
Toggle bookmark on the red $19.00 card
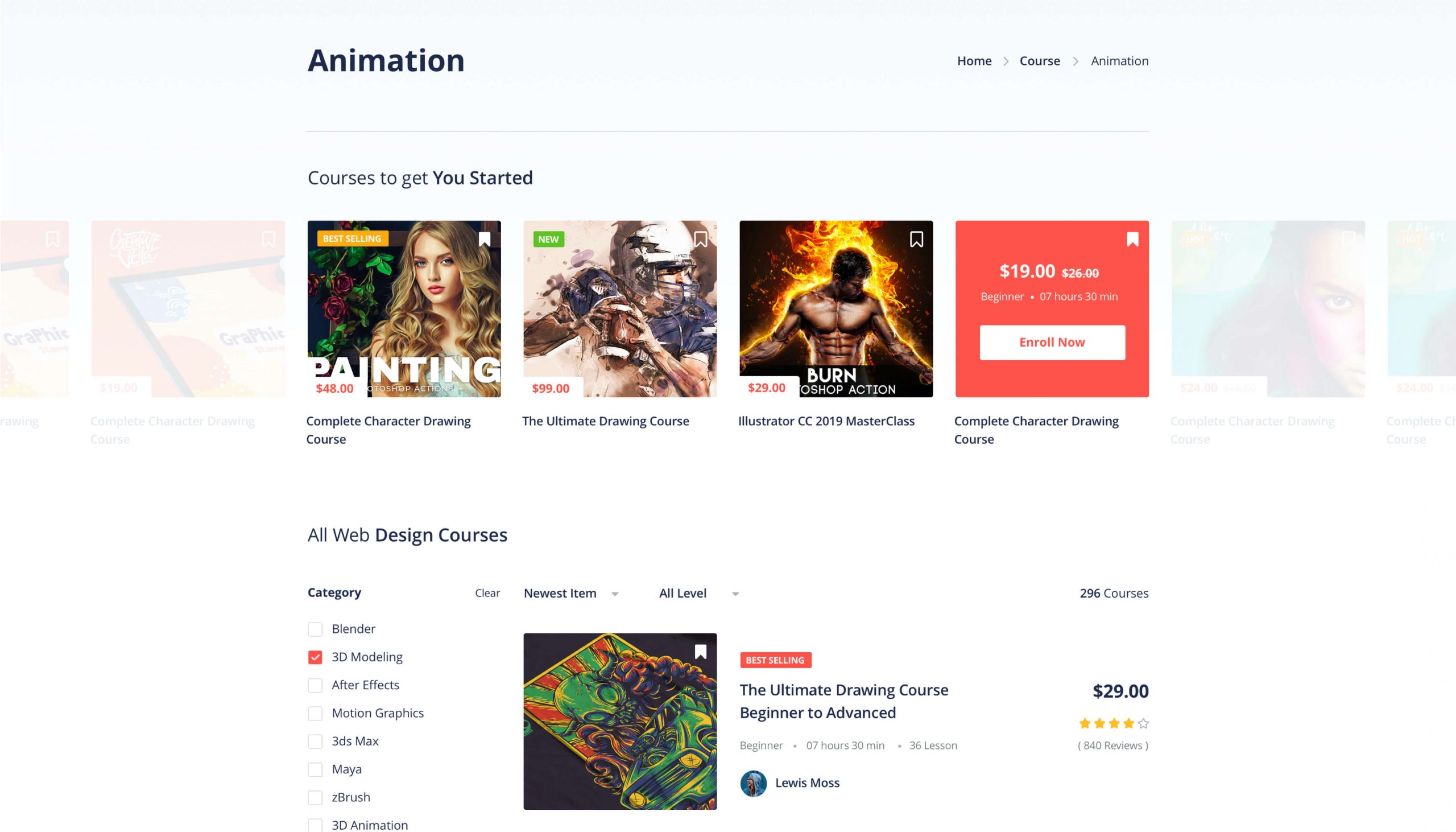tap(1132, 239)
